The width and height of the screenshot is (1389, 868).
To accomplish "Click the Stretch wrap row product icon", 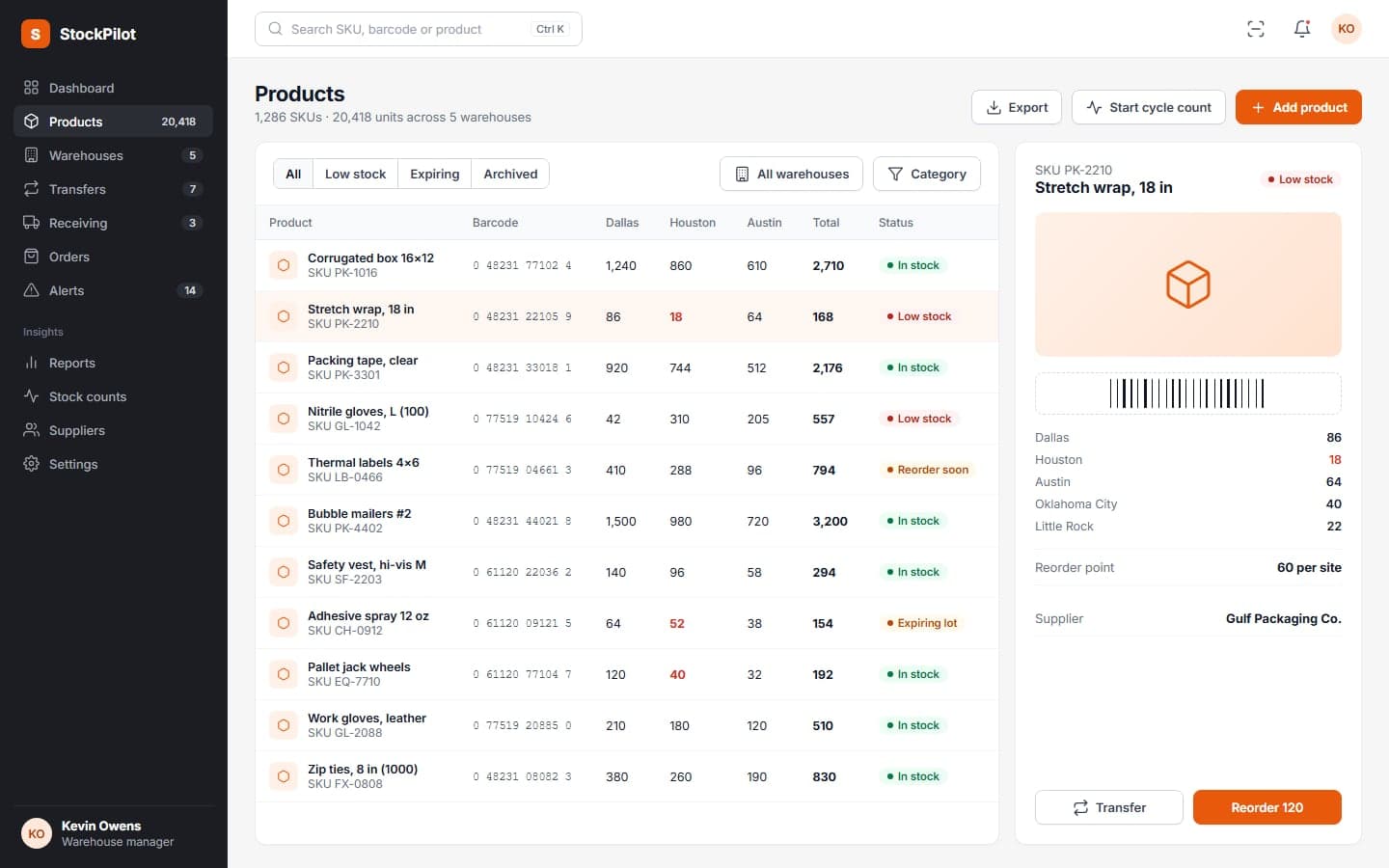I will point(284,316).
